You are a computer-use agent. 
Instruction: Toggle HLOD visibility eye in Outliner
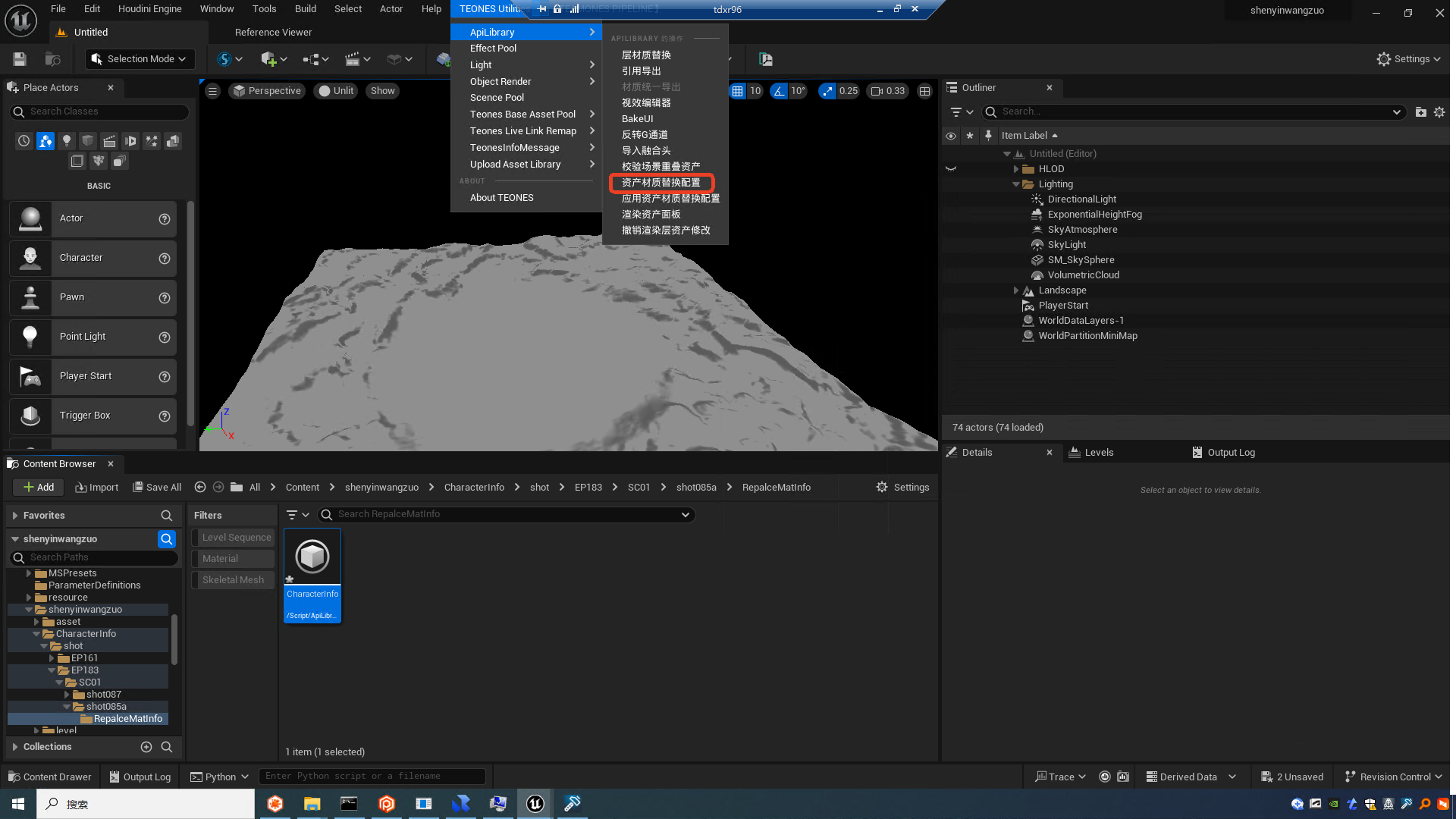pyautogui.click(x=951, y=169)
